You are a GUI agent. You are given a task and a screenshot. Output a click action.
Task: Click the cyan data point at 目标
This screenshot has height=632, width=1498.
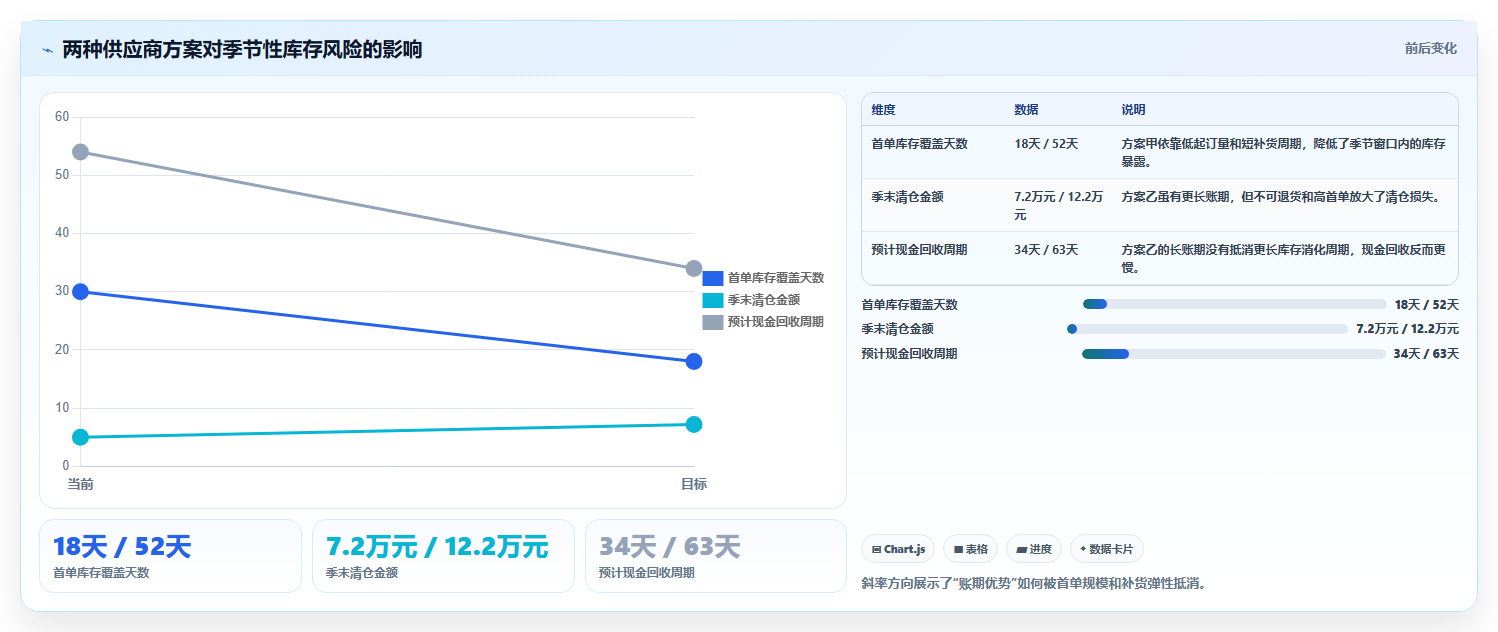pyautogui.click(x=694, y=424)
